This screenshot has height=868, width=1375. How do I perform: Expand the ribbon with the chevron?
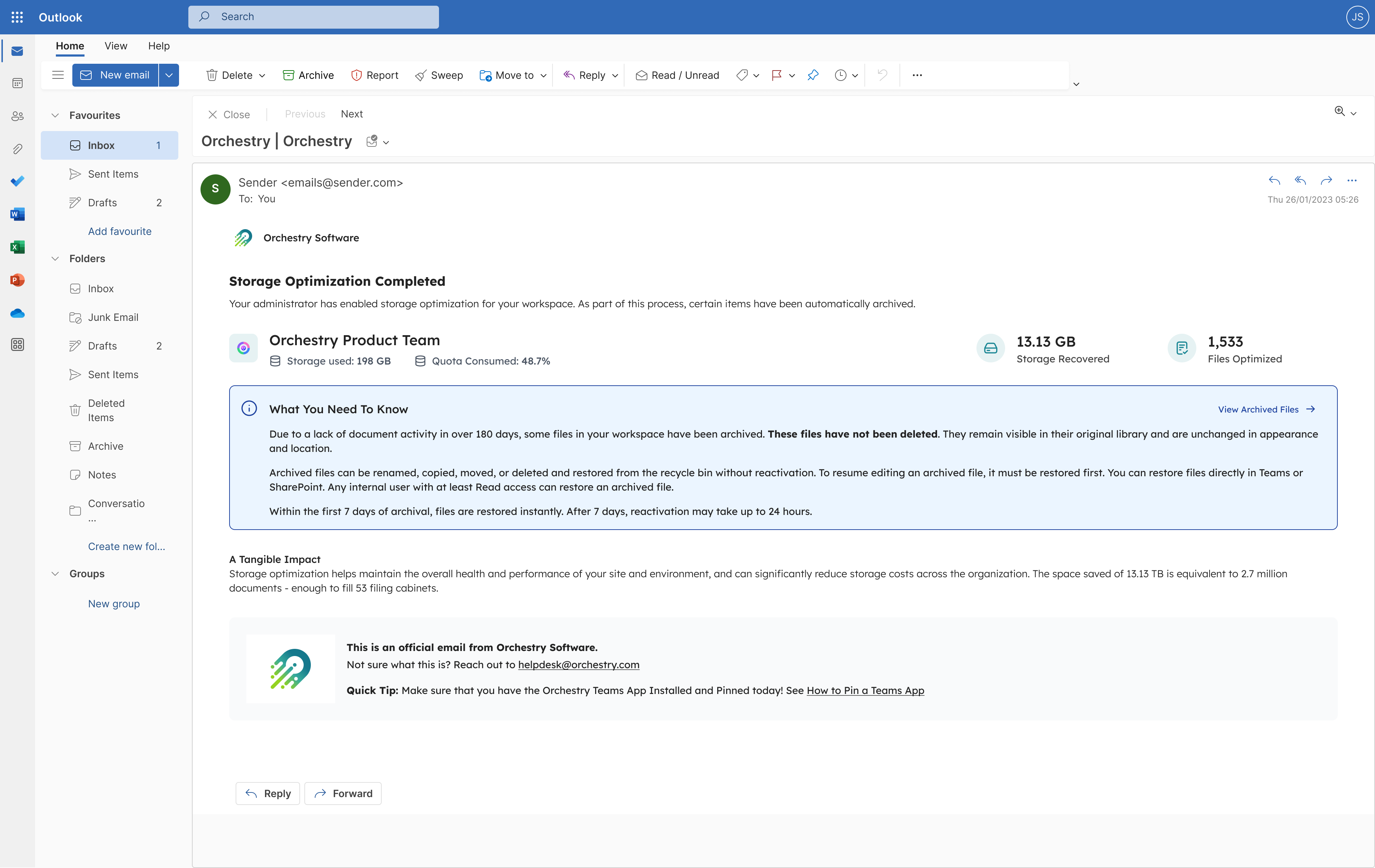coord(1076,84)
